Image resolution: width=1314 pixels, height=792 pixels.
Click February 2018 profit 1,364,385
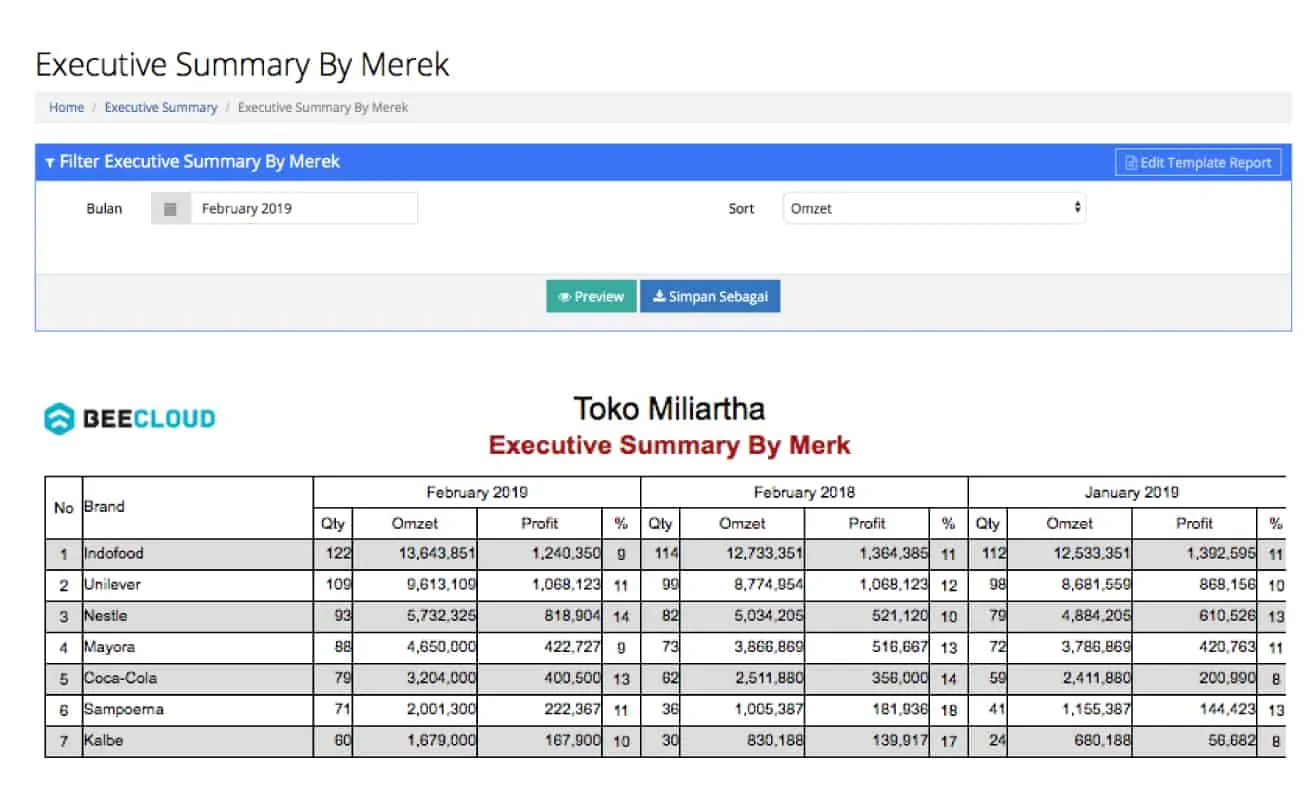click(893, 553)
